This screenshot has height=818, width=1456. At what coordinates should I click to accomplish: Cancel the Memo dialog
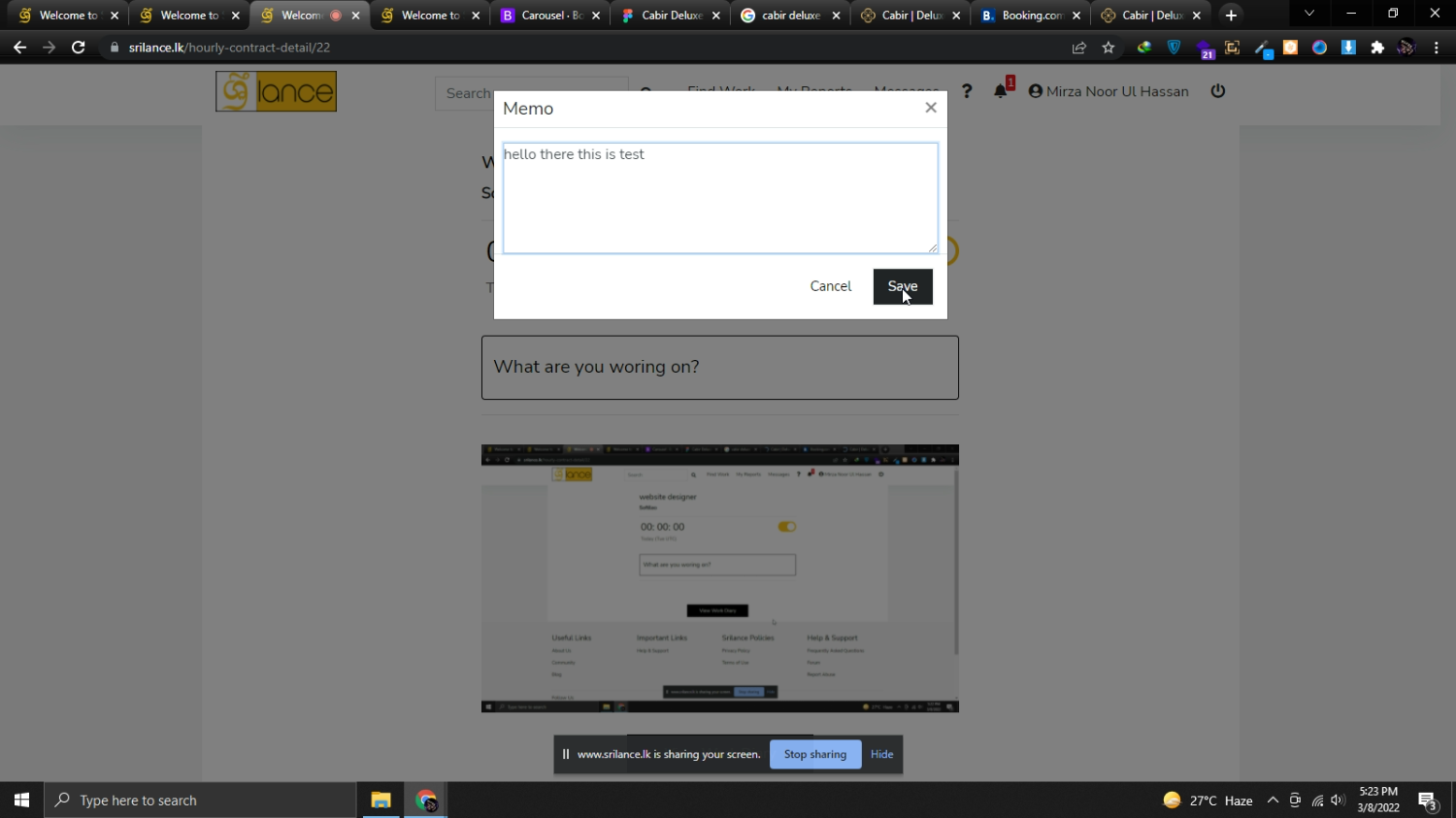(830, 286)
